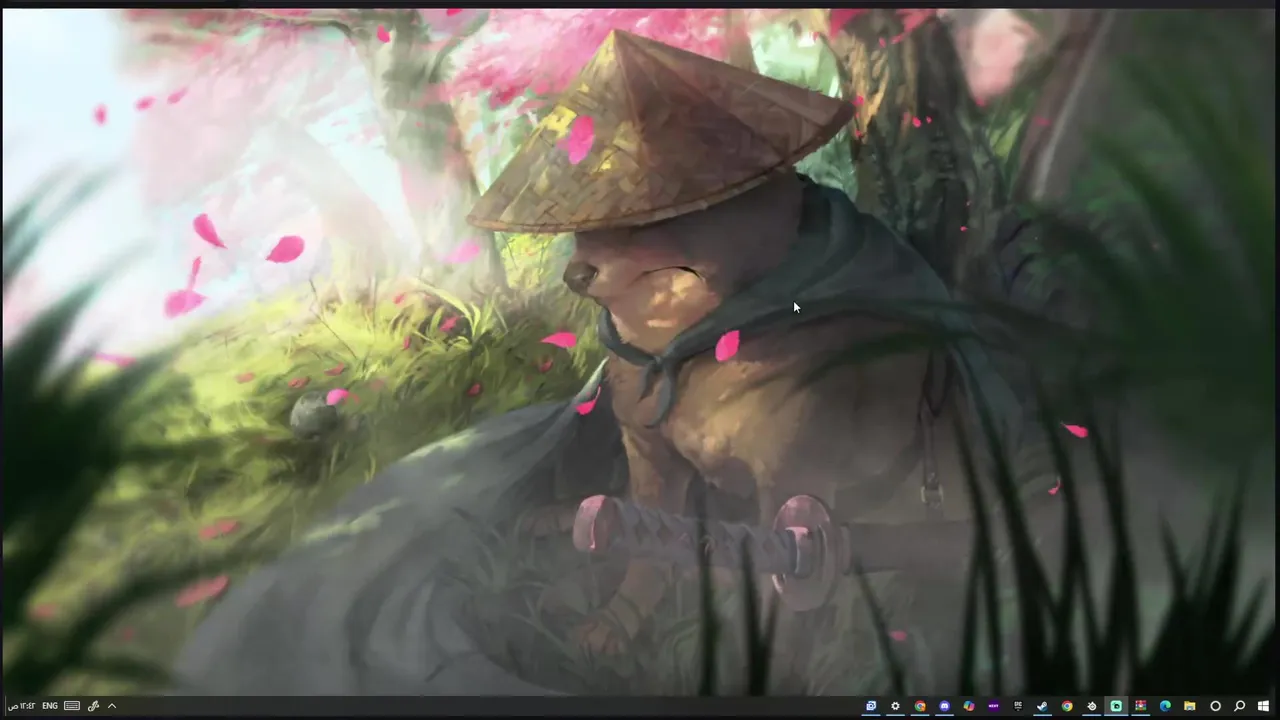This screenshot has height=720, width=1280.
Task: Open taskbar search magnifier
Action: coord(1239,706)
